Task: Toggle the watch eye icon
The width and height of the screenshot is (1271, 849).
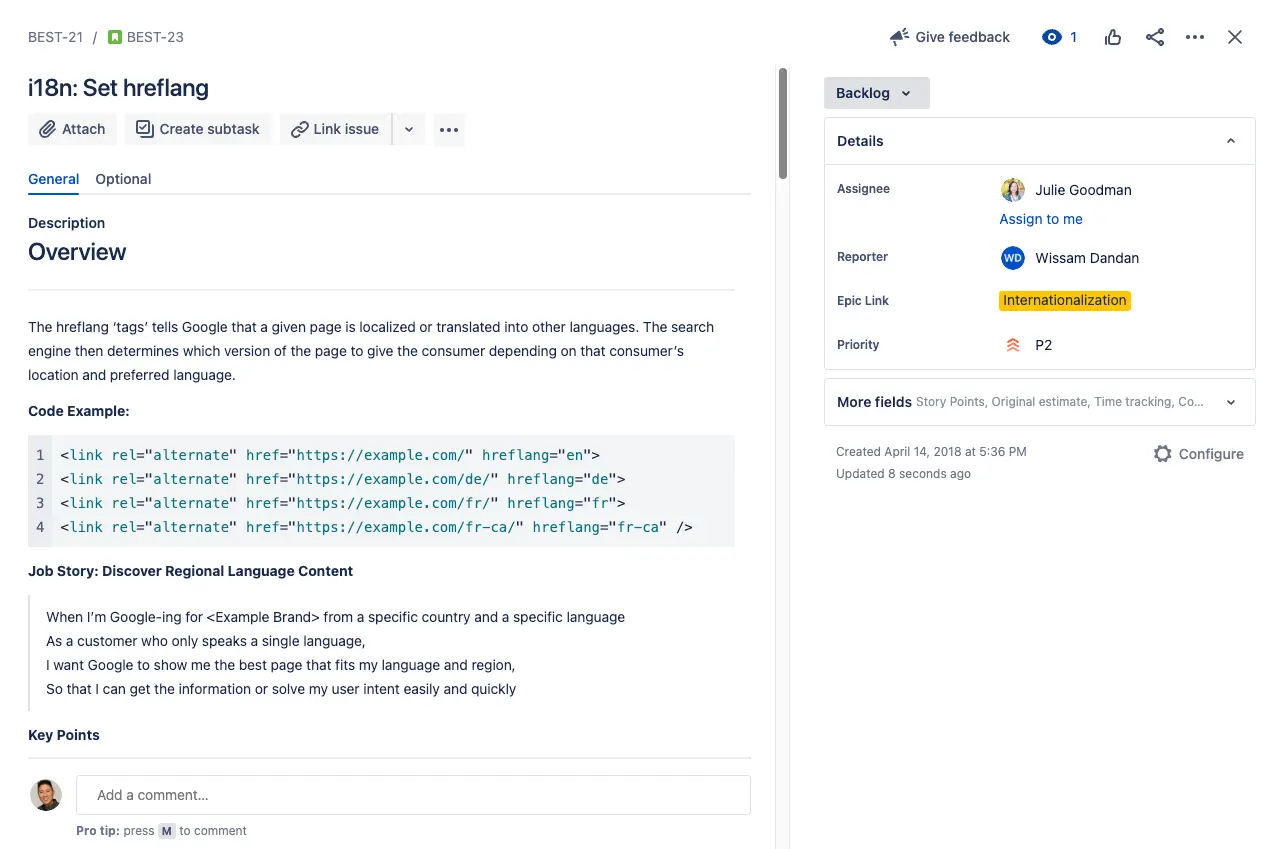Action: point(1051,37)
